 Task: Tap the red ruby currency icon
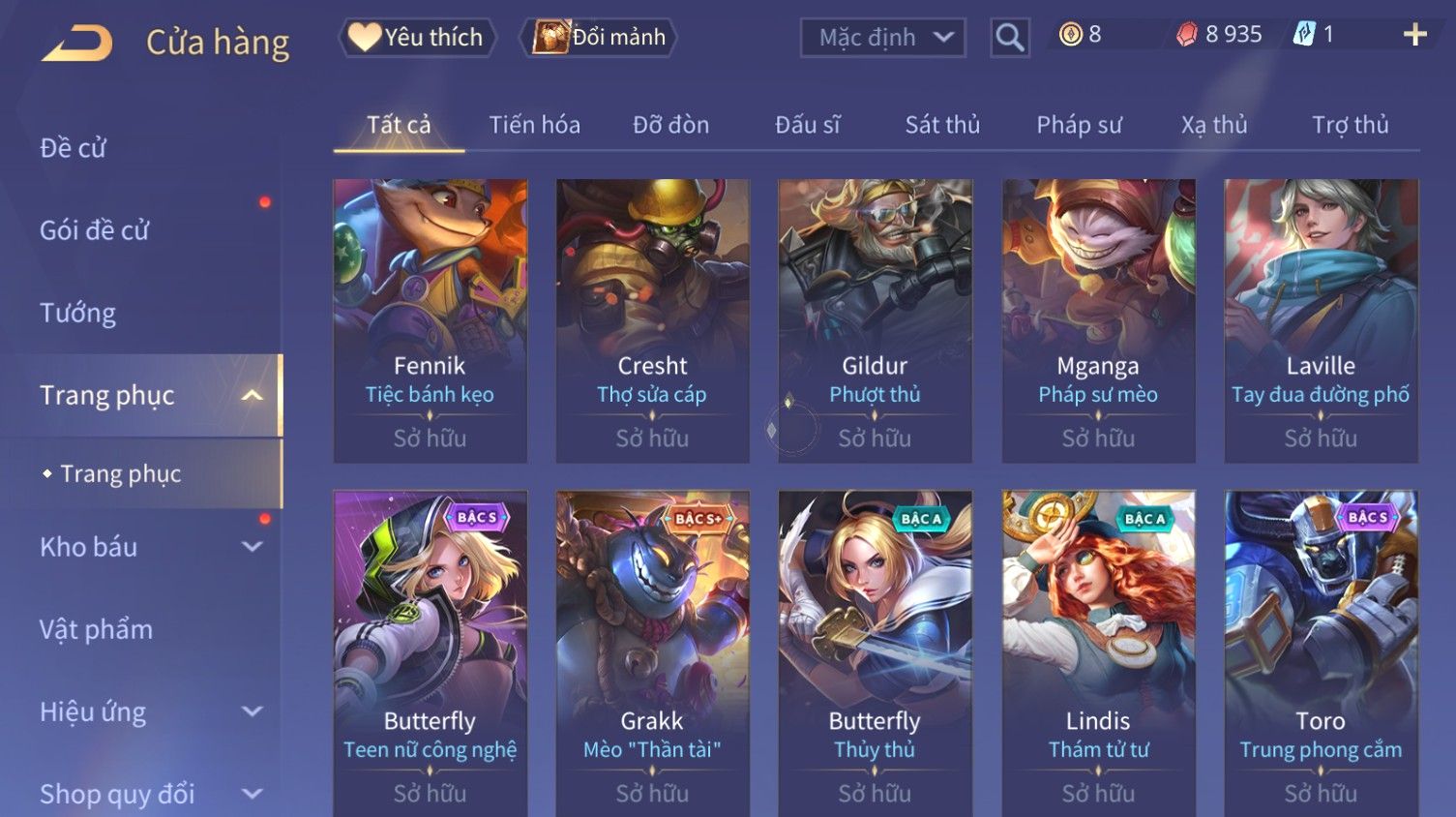1187,35
